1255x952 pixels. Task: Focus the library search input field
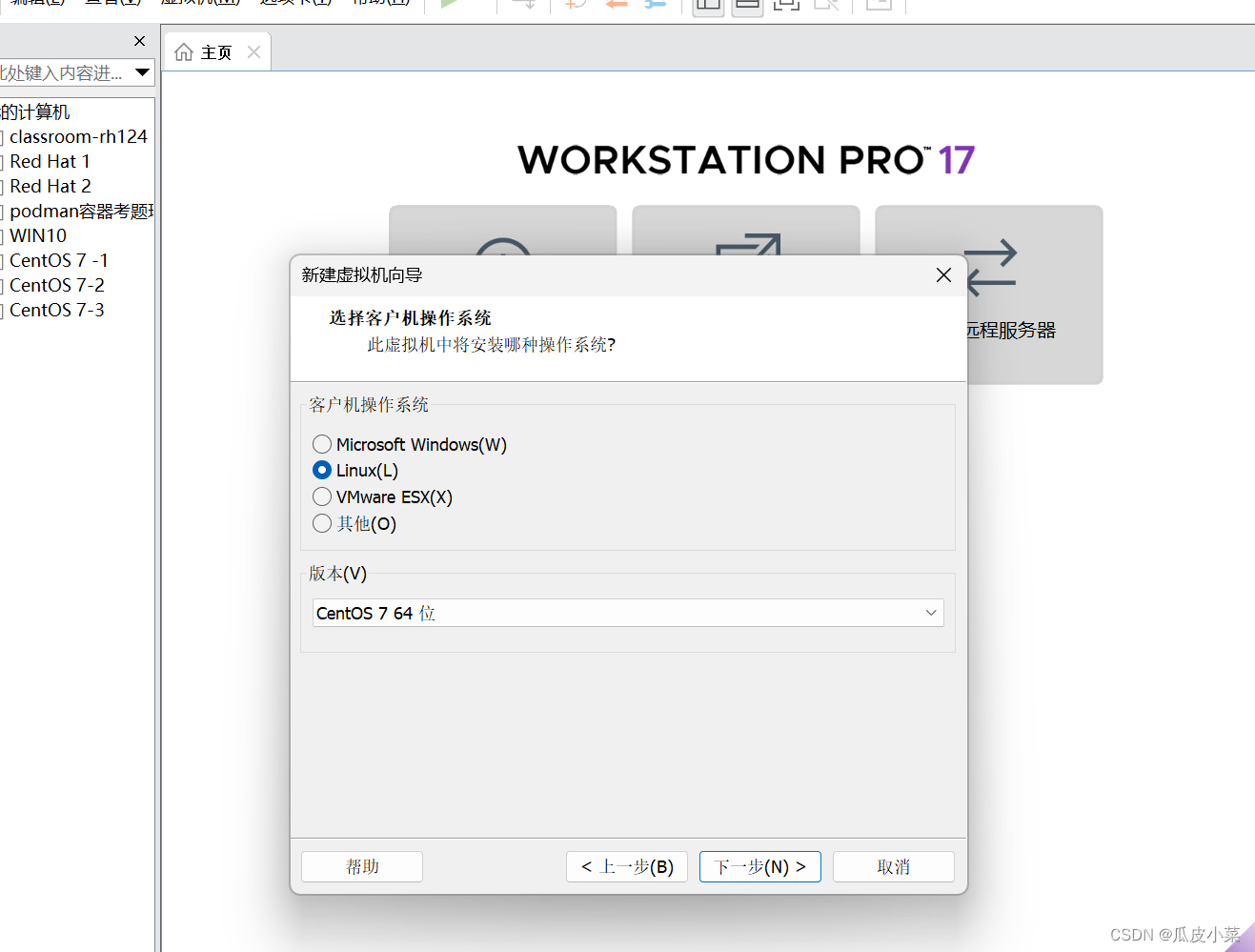click(63, 72)
